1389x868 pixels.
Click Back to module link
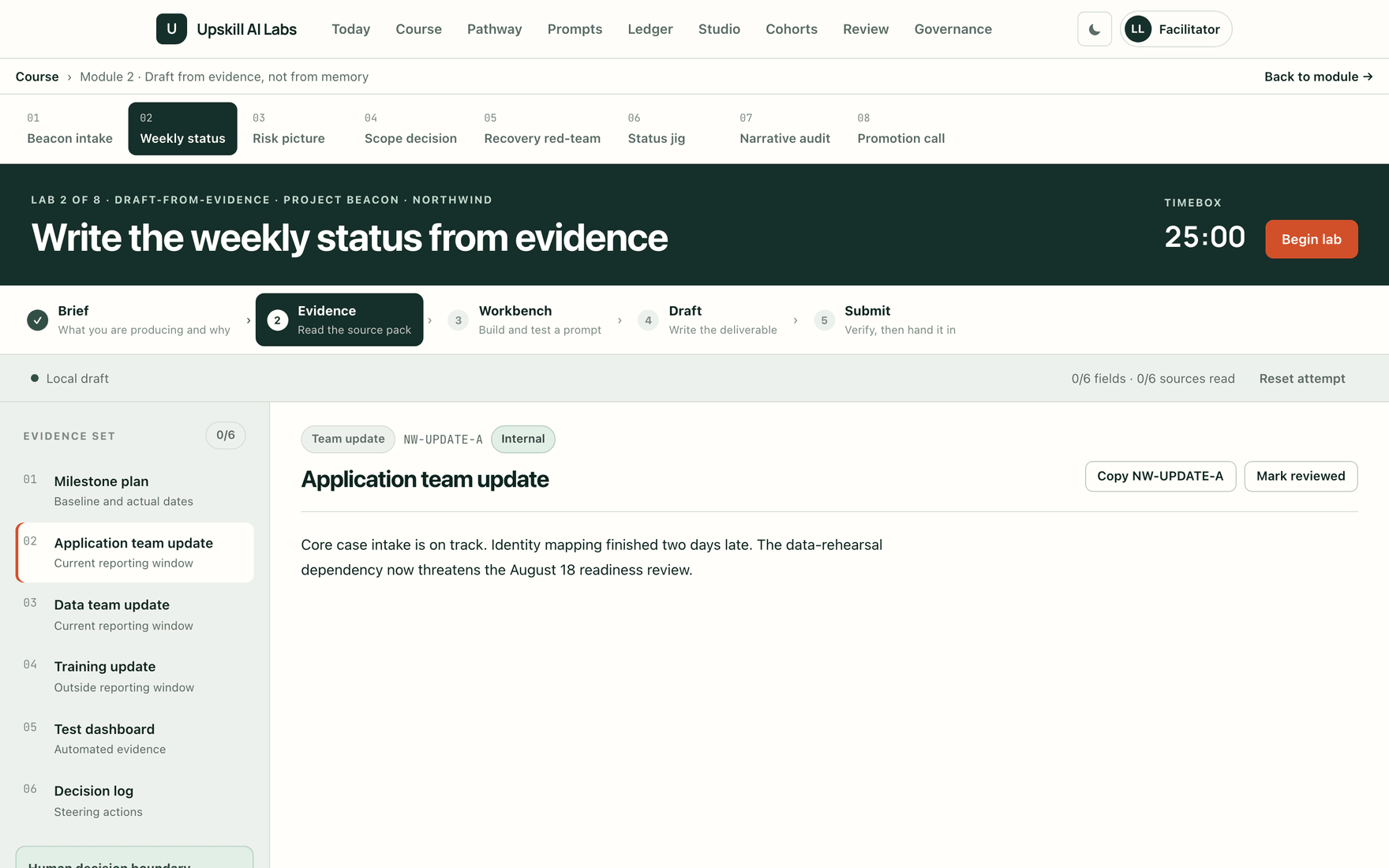pos(1318,77)
